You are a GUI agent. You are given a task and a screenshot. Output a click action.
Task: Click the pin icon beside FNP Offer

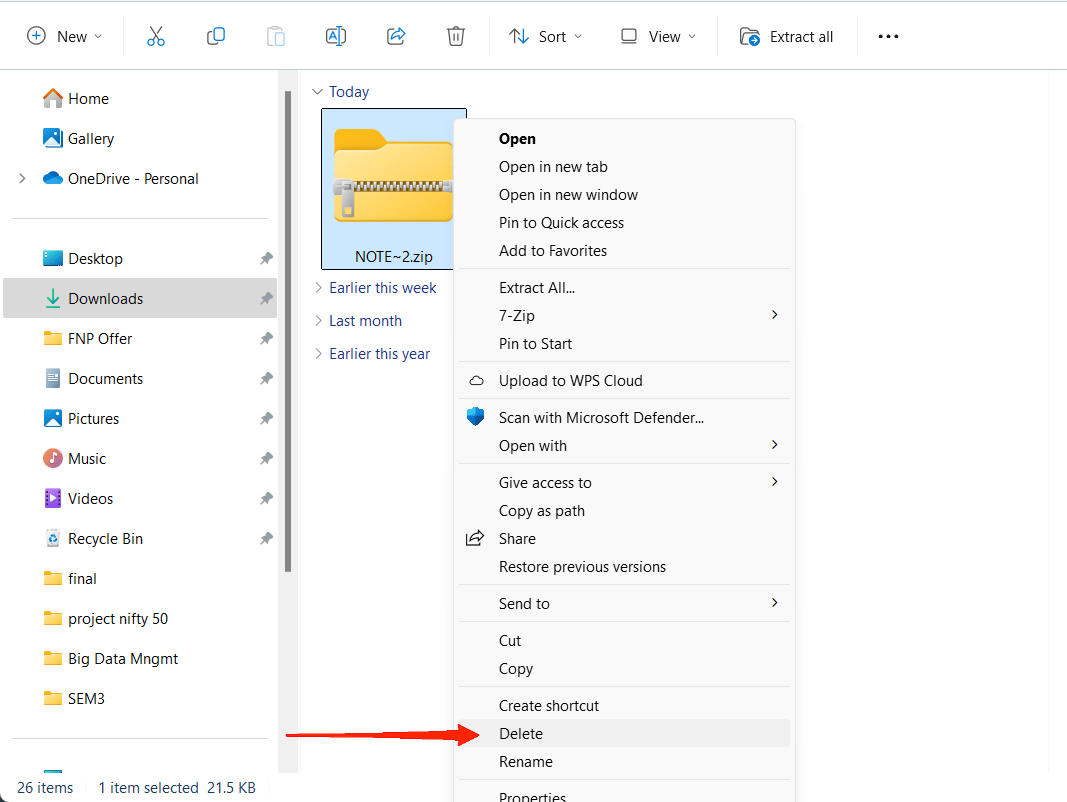266,338
